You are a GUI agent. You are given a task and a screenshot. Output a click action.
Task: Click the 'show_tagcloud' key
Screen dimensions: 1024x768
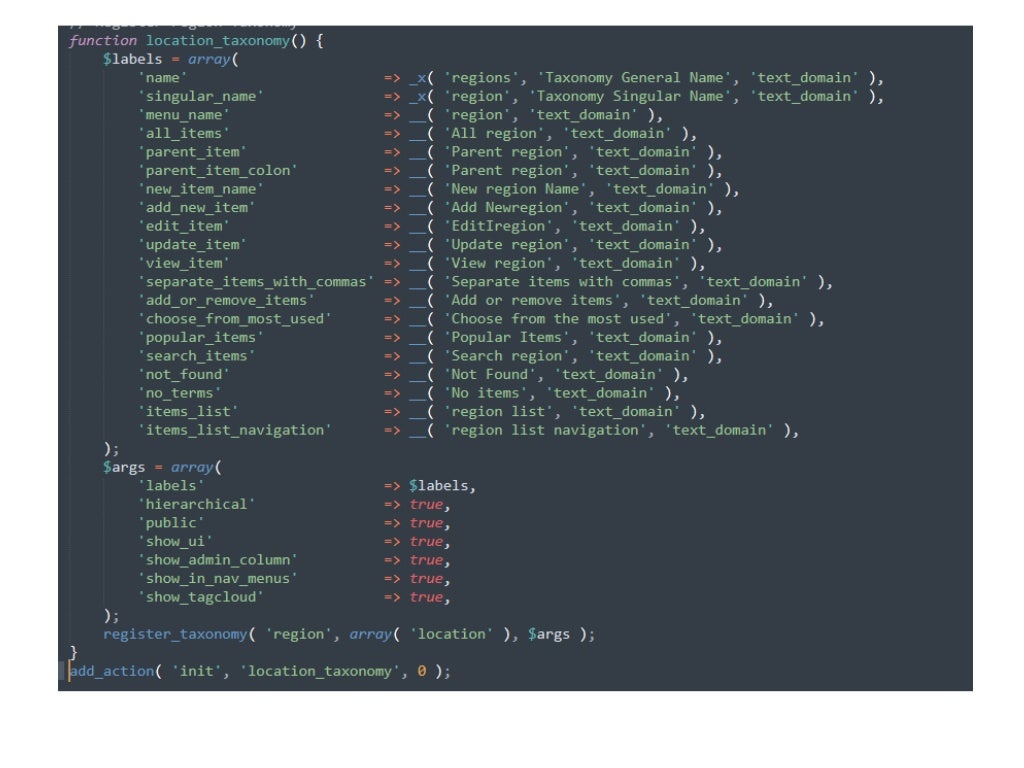click(200, 597)
